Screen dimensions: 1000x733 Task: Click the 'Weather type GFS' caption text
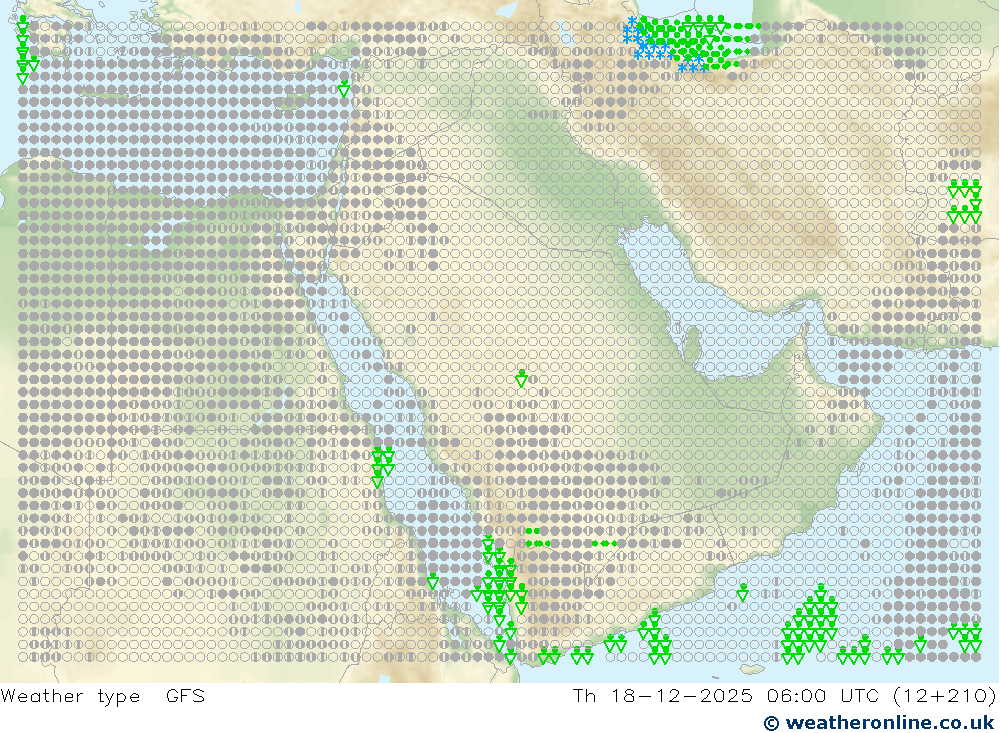pyautogui.click(x=103, y=696)
